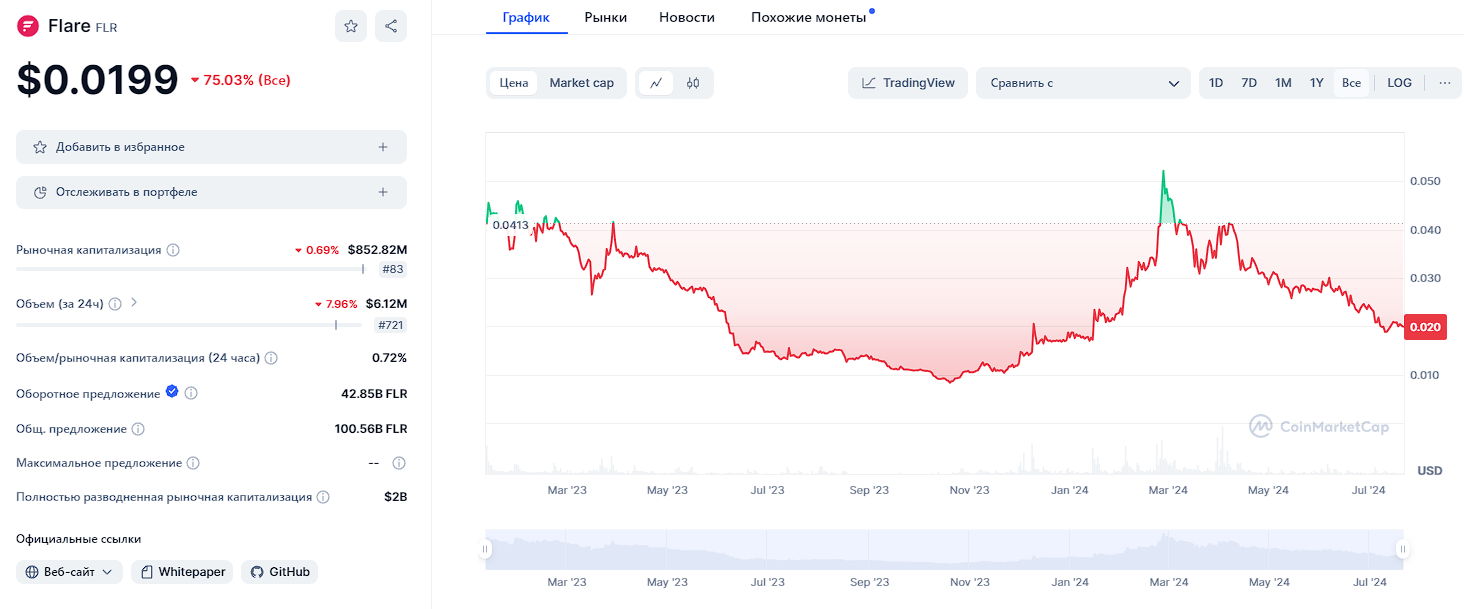
Task: Click the Flare coin logo
Action: (x=27, y=26)
